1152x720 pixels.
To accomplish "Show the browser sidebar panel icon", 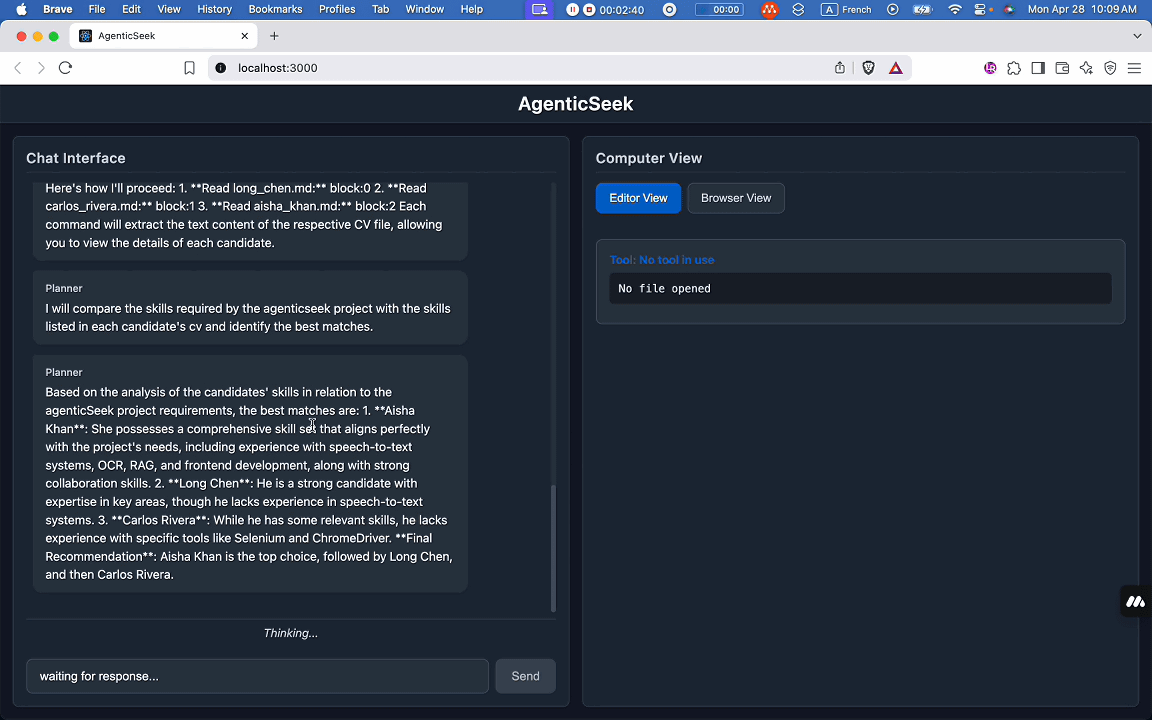I will 1038,68.
